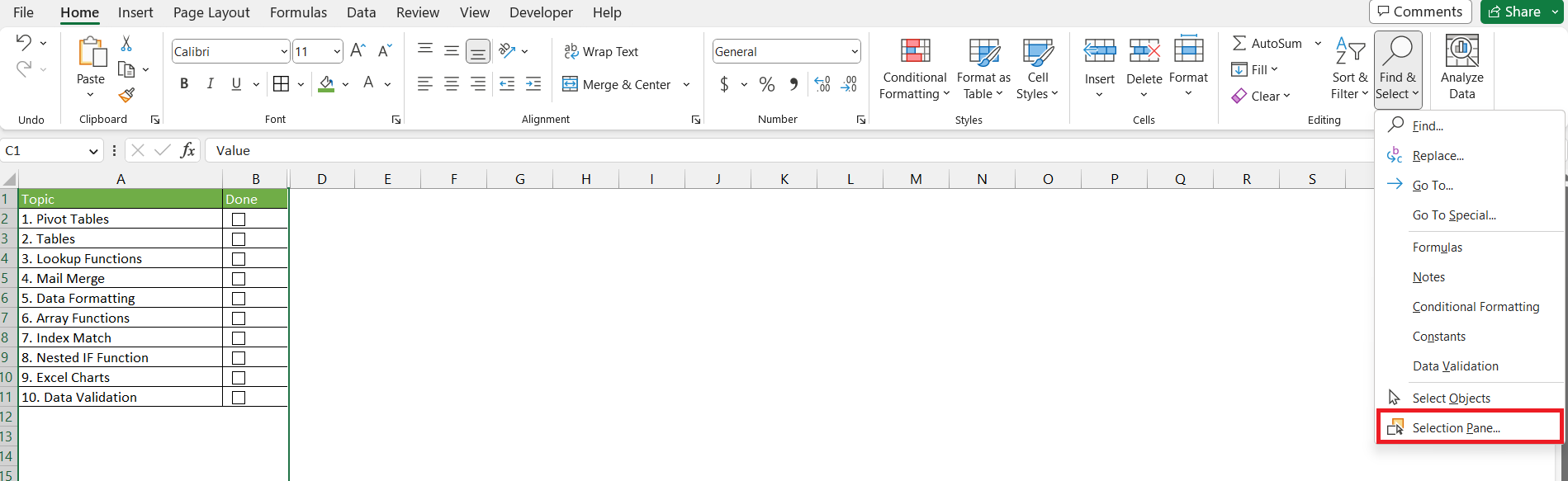
Task: Click the Middle Align icon
Action: tap(452, 51)
